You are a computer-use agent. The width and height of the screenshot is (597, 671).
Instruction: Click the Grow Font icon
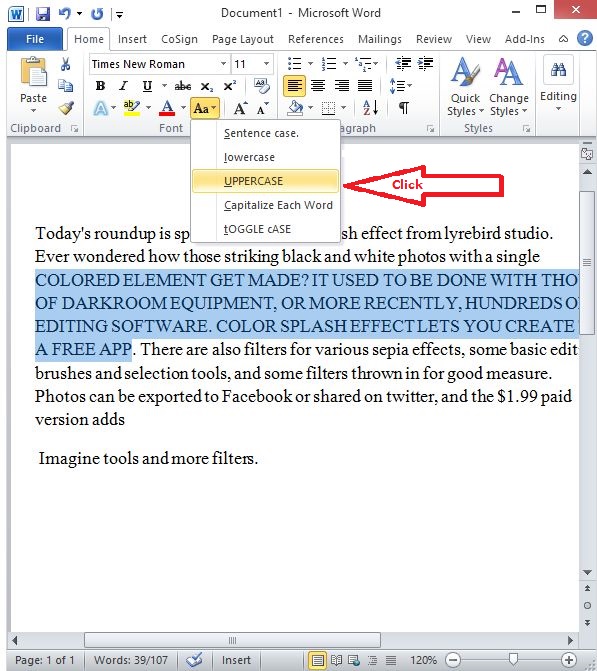[x=240, y=108]
